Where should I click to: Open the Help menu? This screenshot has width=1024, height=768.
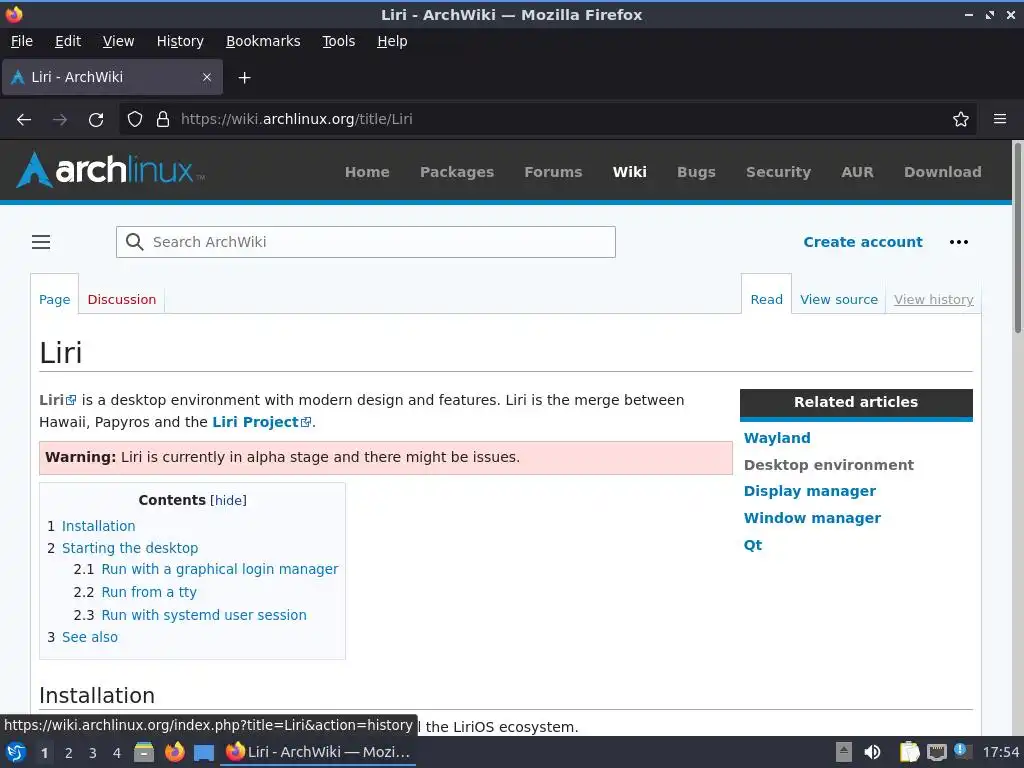(392, 41)
